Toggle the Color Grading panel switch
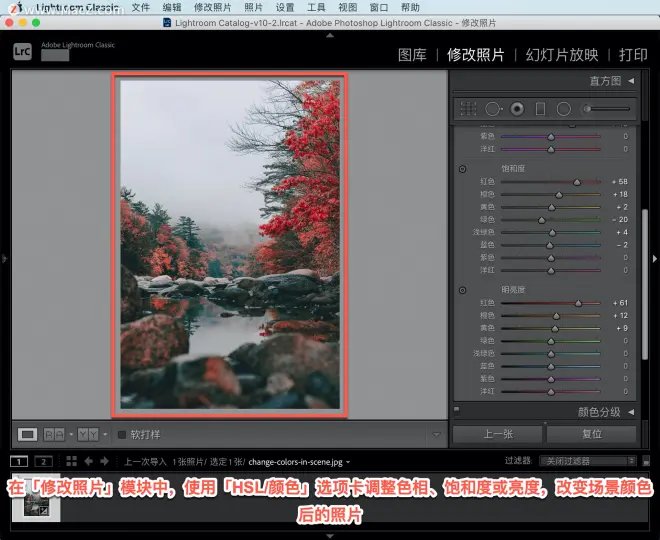This screenshot has width=660, height=540. (x=457, y=409)
